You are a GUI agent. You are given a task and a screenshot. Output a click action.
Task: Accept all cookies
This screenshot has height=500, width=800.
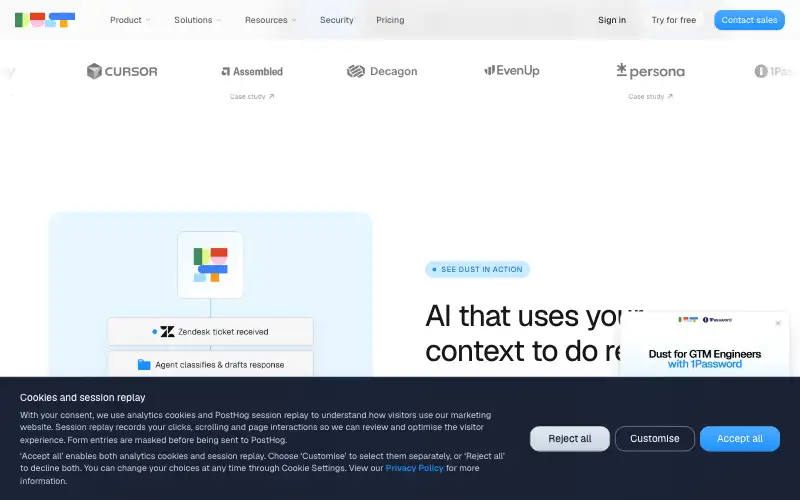click(x=740, y=439)
